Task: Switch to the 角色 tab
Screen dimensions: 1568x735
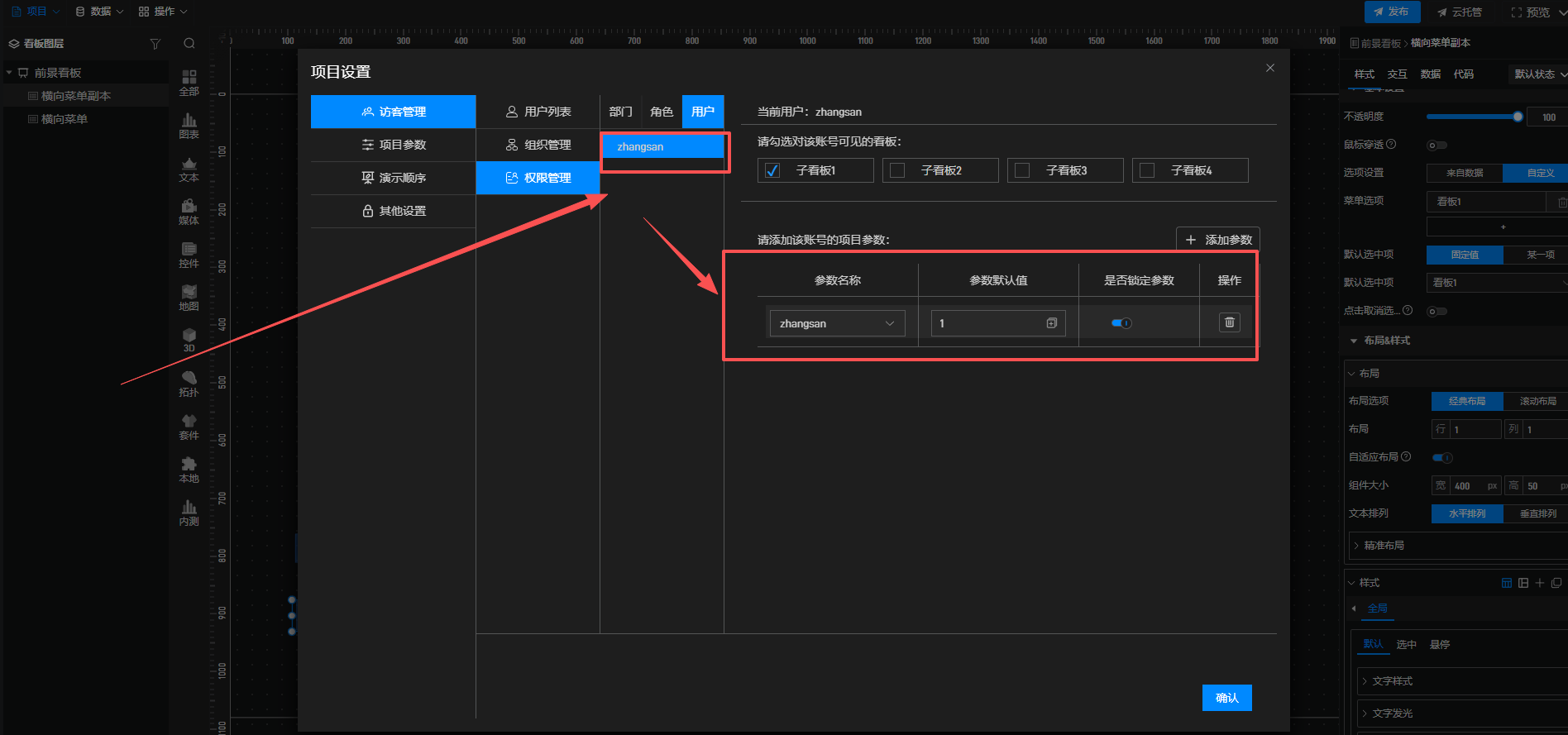Action: coord(661,112)
